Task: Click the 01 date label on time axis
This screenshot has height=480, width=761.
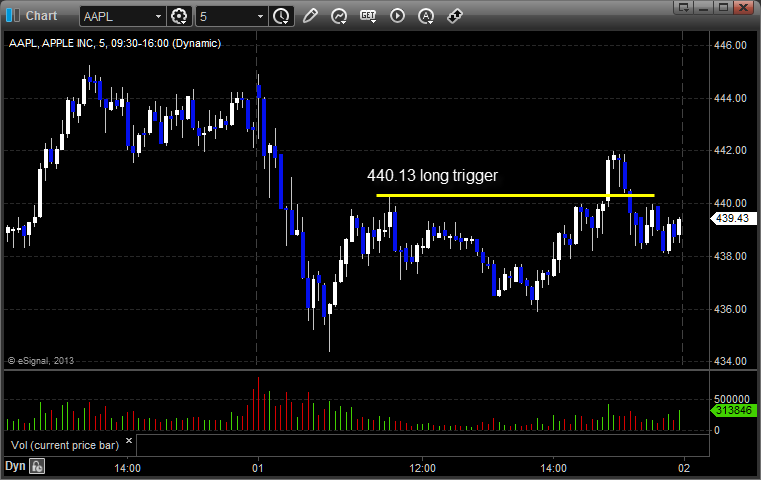Action: point(258,468)
